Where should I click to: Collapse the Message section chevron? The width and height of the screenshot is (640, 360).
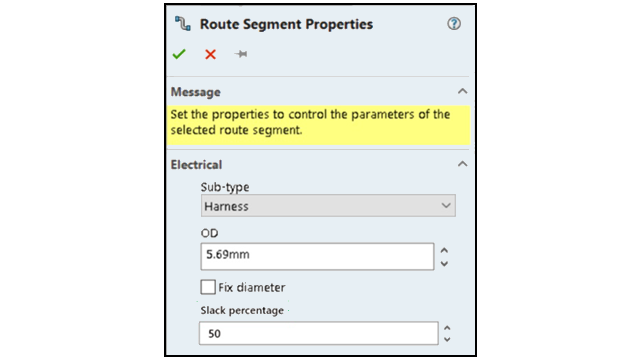tap(462, 91)
